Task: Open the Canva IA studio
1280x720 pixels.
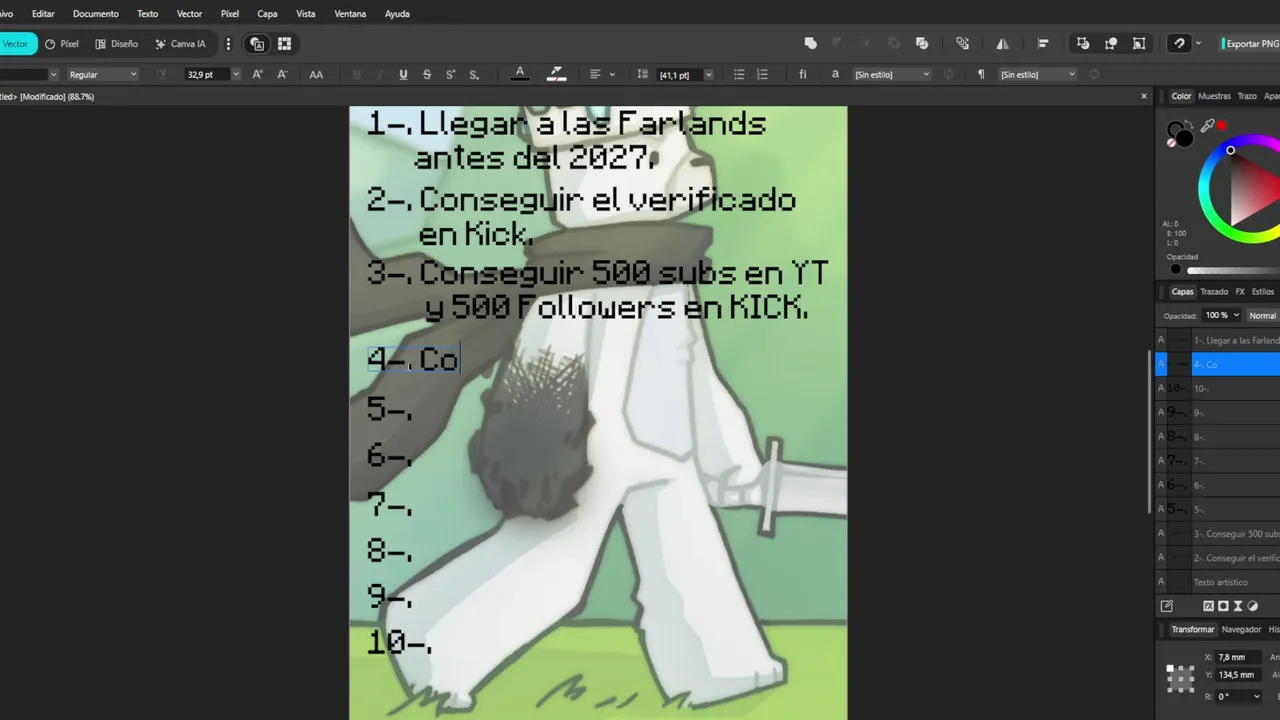Action: (x=181, y=44)
